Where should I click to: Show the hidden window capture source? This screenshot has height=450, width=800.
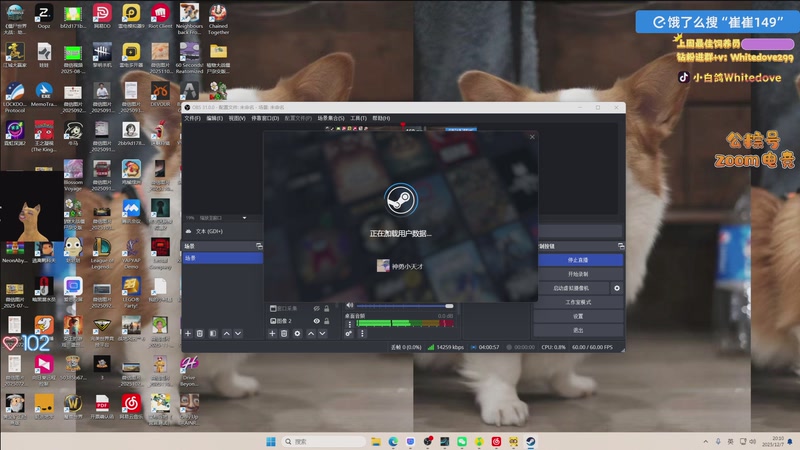(316, 308)
